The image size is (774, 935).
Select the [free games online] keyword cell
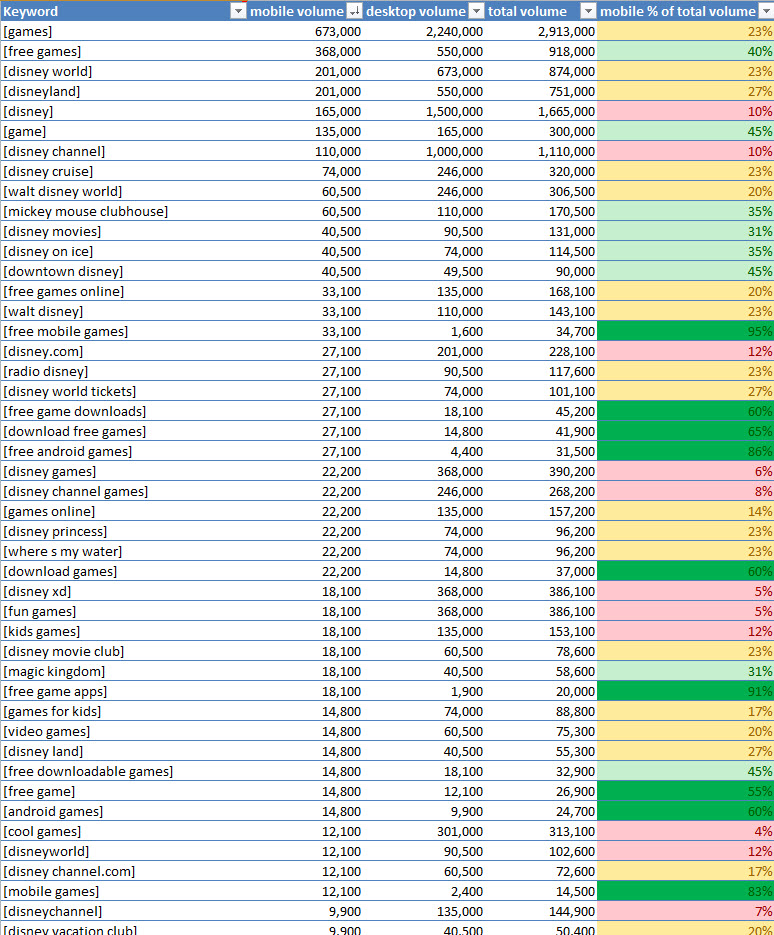[123, 291]
